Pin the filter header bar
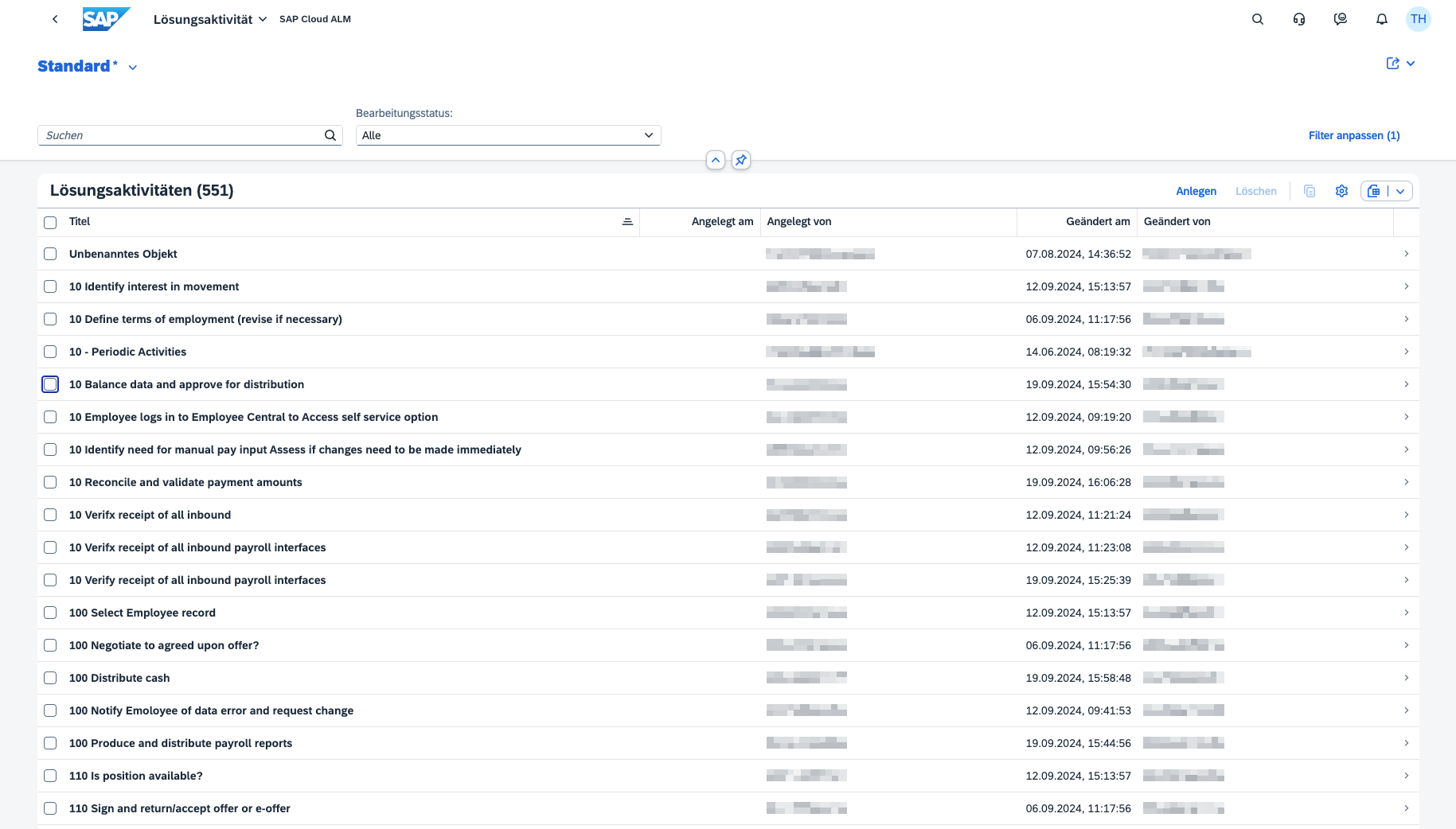Image resolution: width=1456 pixels, height=829 pixels. tap(740, 160)
